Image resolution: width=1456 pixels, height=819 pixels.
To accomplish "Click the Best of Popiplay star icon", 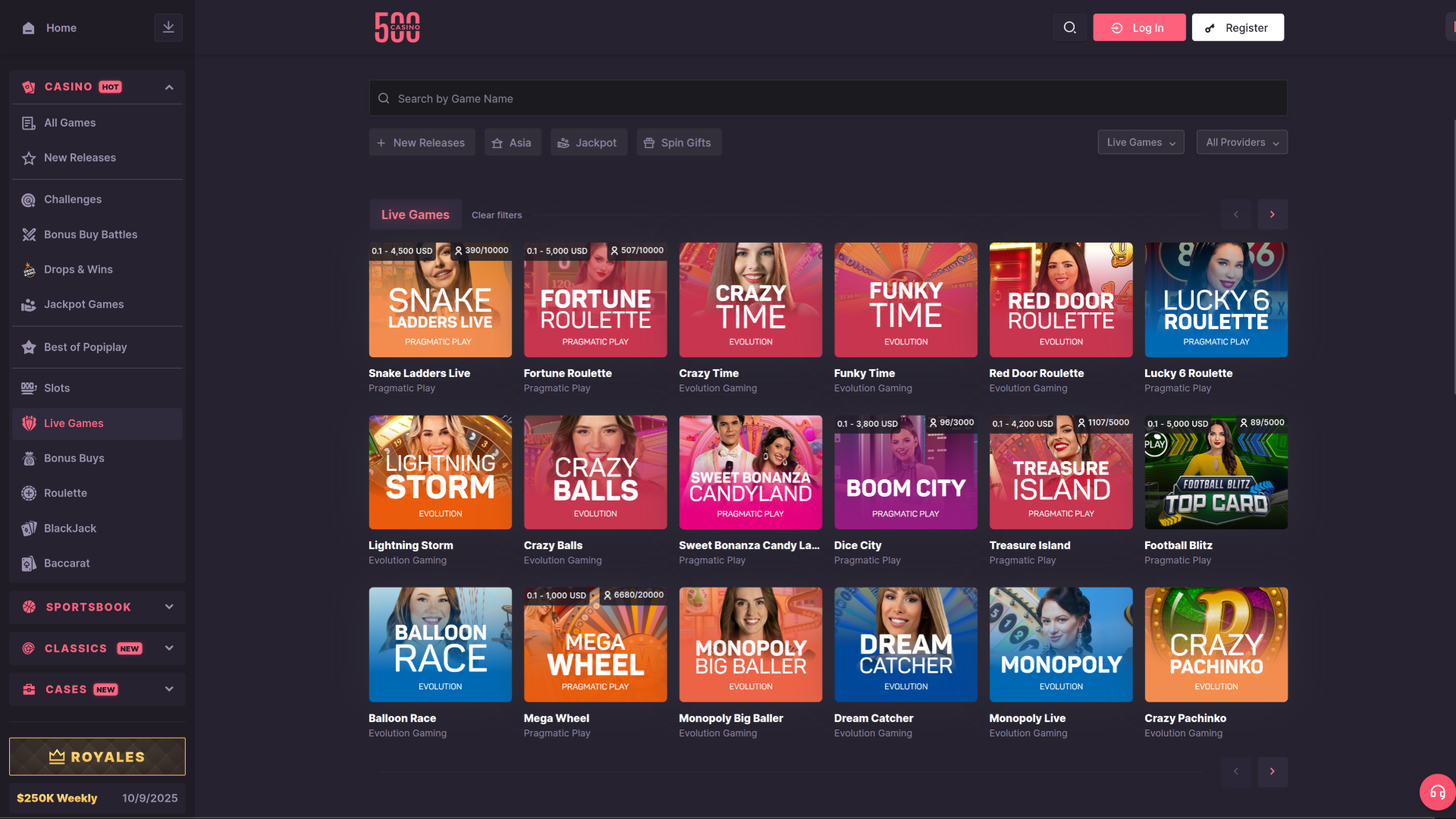I will coord(29,347).
